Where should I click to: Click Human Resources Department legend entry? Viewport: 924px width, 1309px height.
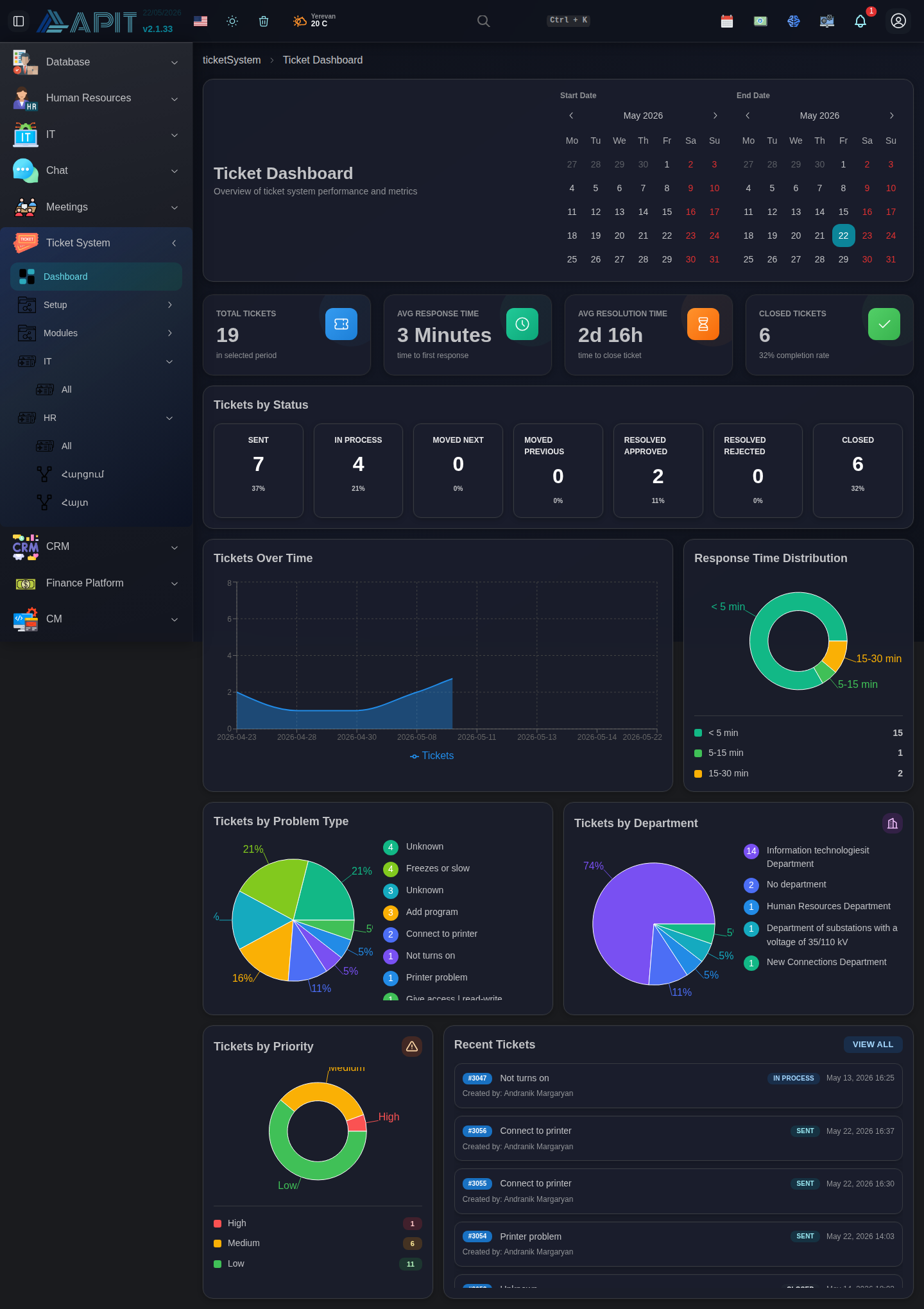[817, 907]
